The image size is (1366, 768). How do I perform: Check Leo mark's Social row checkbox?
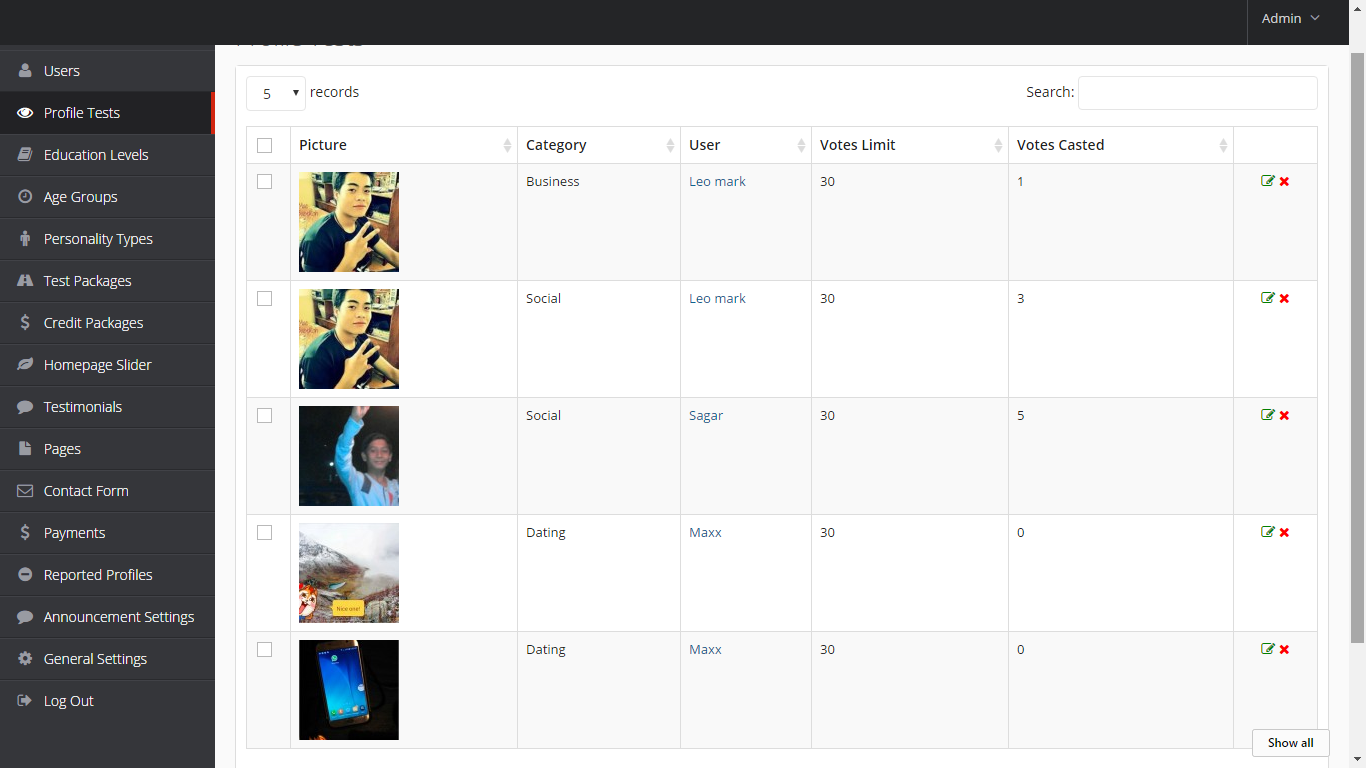264,298
